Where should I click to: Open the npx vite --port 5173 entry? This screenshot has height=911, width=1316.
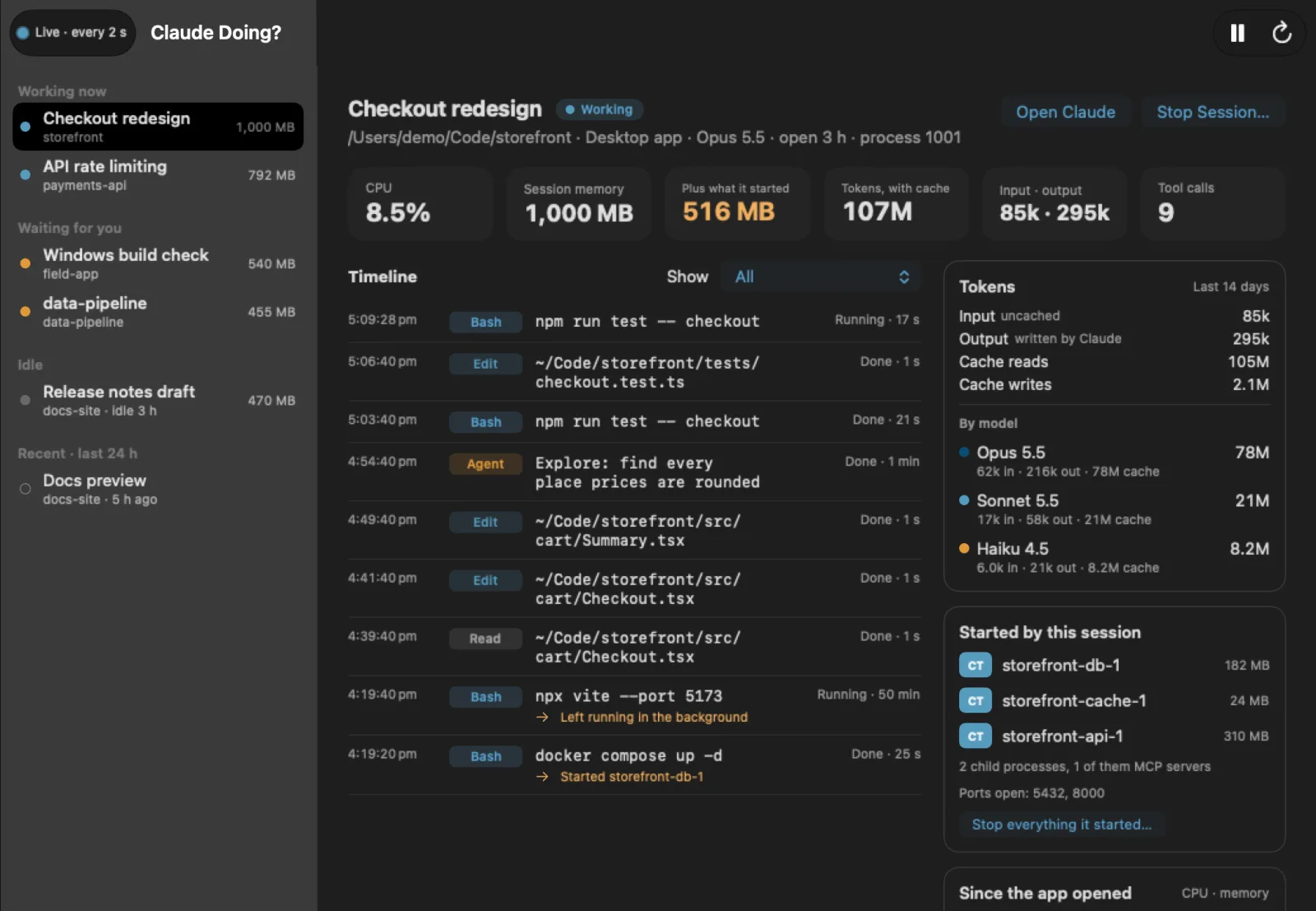click(634, 705)
